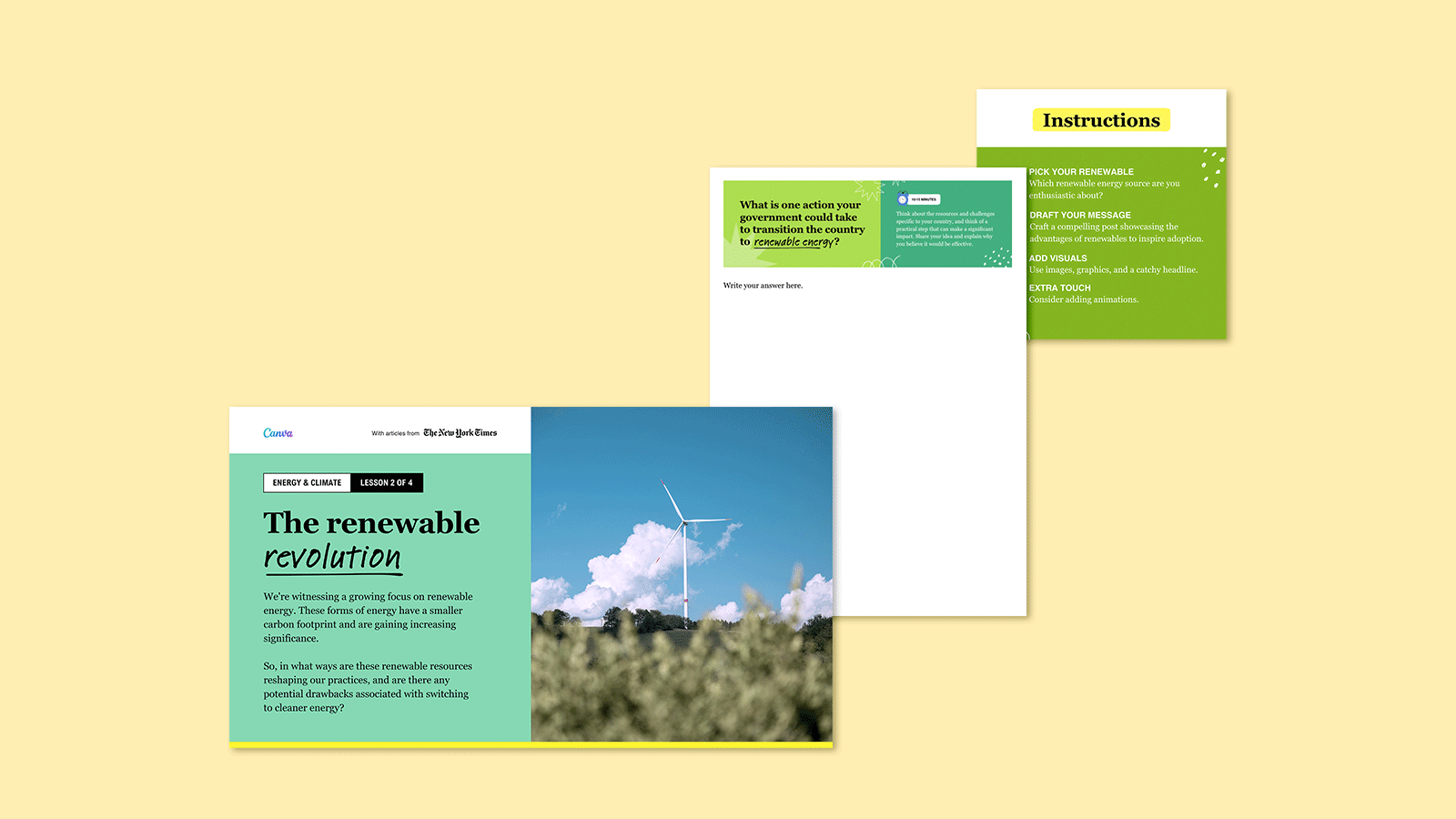
Task: Click the Write your answer here text field
Action: point(763,285)
